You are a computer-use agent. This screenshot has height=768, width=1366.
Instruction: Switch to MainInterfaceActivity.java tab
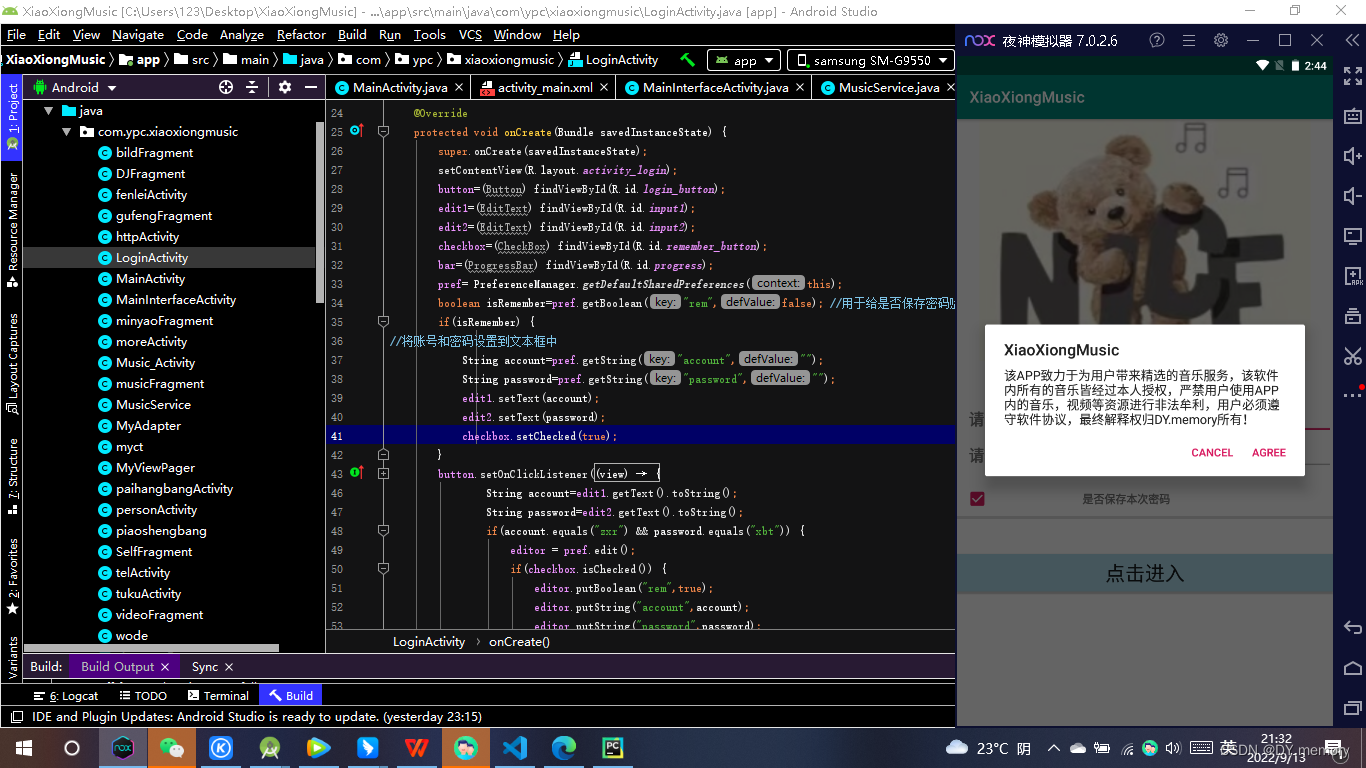point(715,87)
